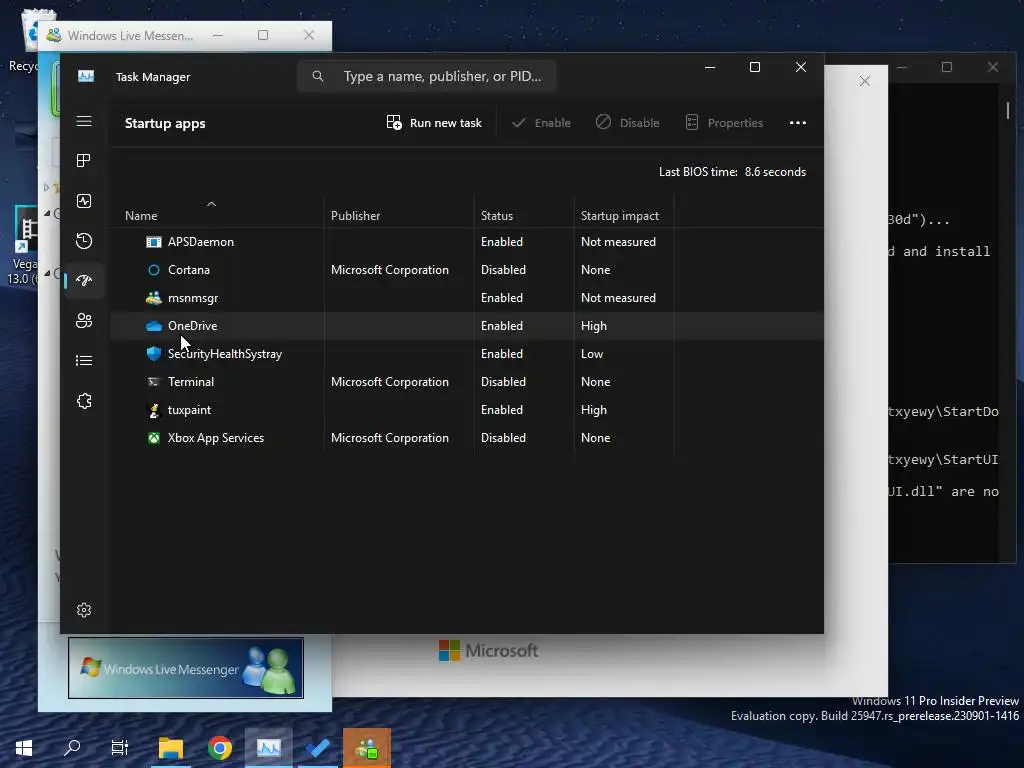Click the Enable toolbar button
This screenshot has height=768, width=1024.
point(541,123)
